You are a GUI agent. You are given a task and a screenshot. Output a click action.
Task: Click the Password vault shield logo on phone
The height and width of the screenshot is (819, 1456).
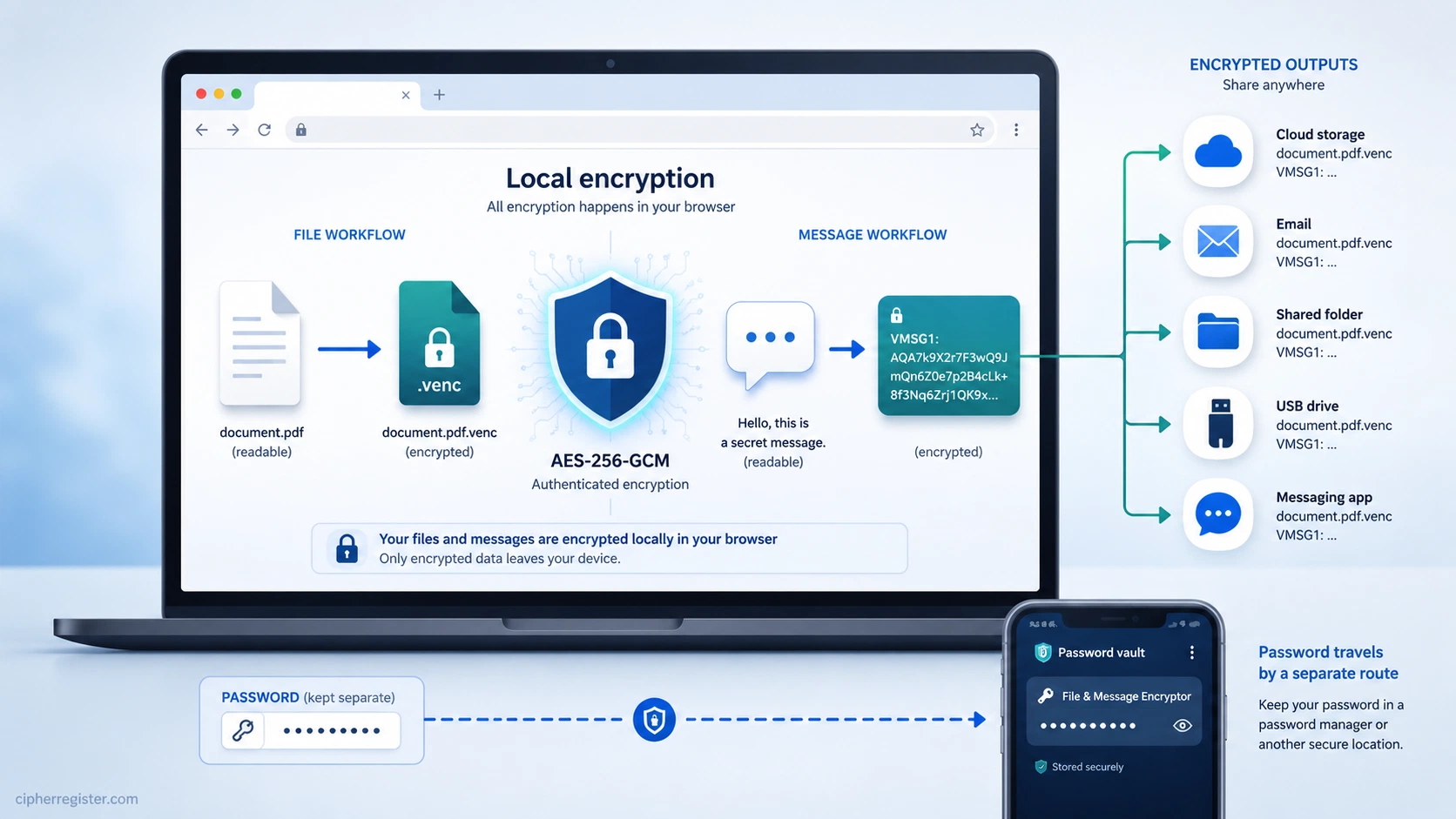point(1043,653)
